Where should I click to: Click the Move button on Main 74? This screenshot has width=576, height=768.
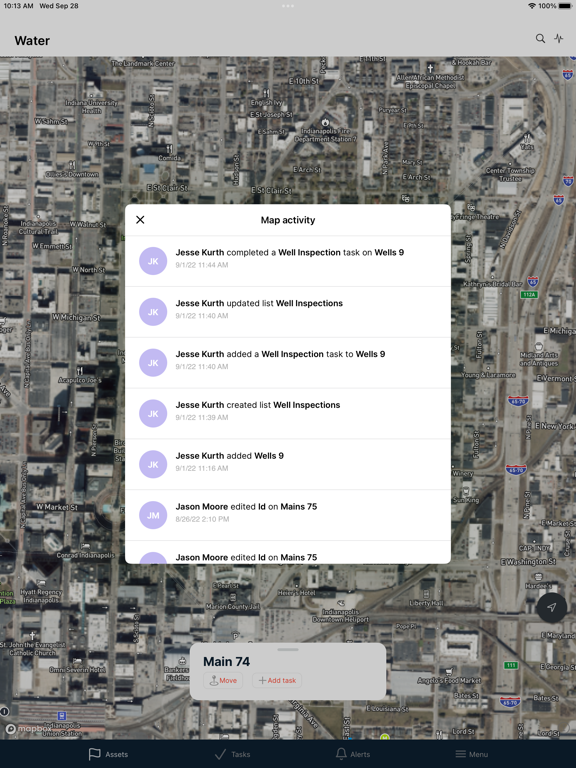[x=223, y=680]
